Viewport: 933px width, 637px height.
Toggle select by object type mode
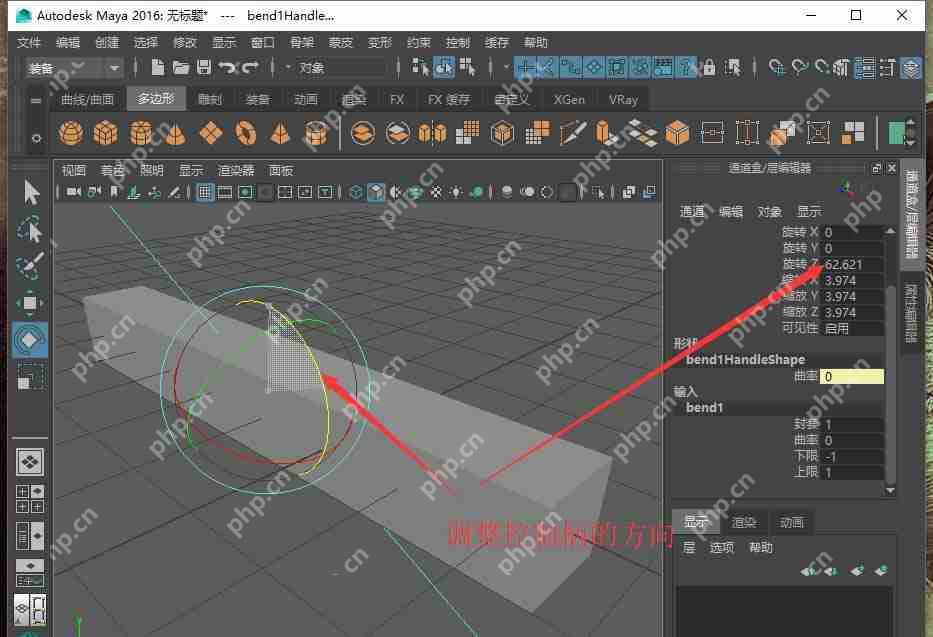444,67
